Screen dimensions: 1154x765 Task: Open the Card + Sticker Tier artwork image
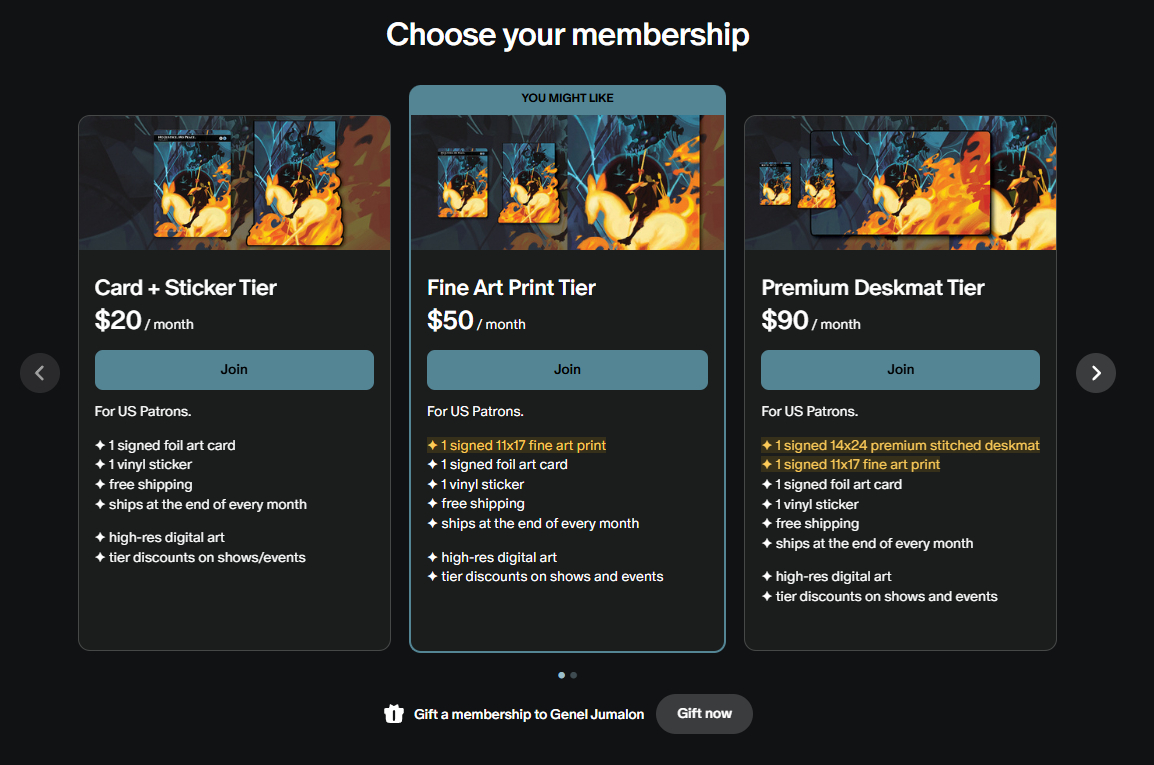[234, 183]
